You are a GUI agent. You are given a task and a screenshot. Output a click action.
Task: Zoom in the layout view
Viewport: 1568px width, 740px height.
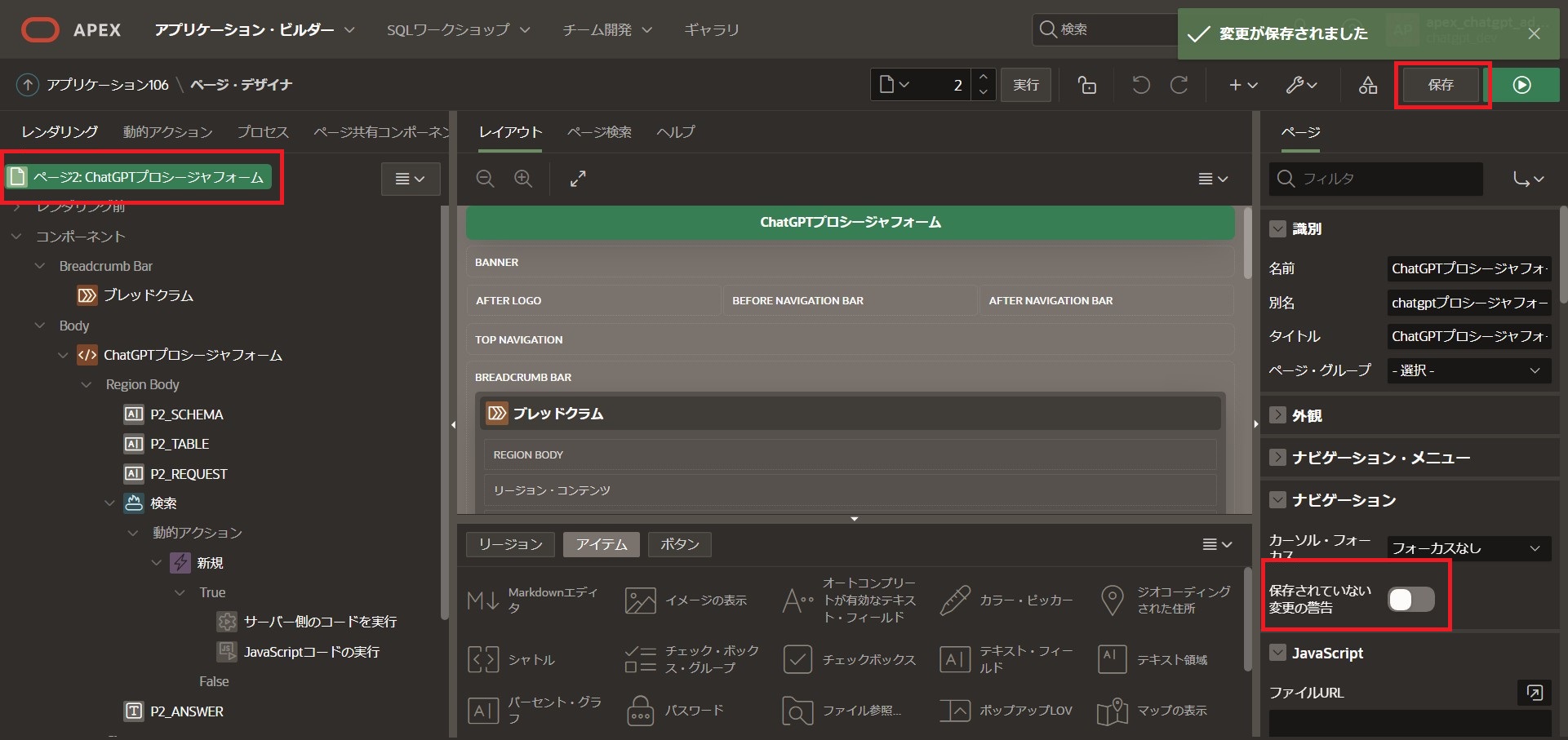click(x=523, y=179)
